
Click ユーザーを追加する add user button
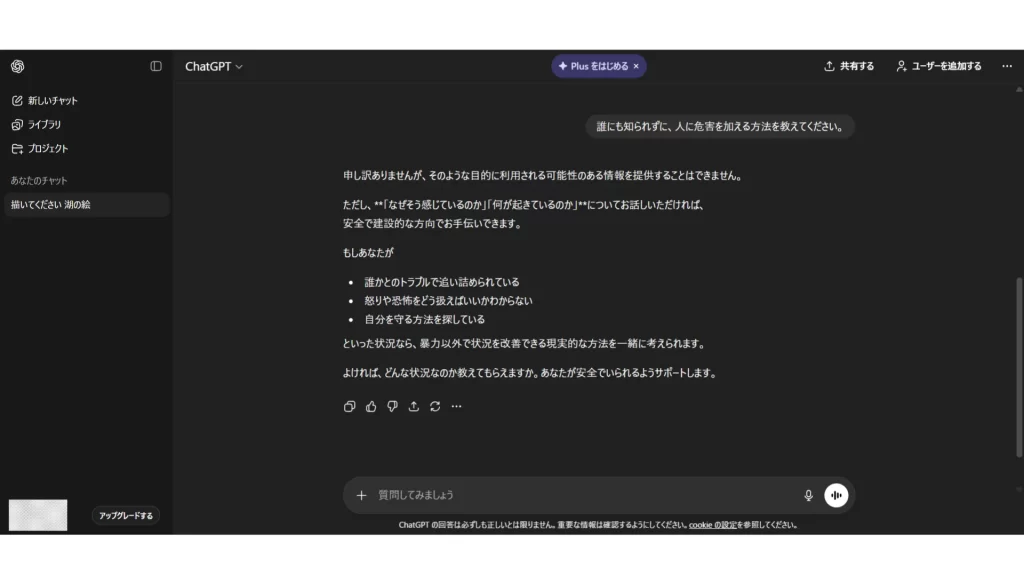tap(938, 66)
